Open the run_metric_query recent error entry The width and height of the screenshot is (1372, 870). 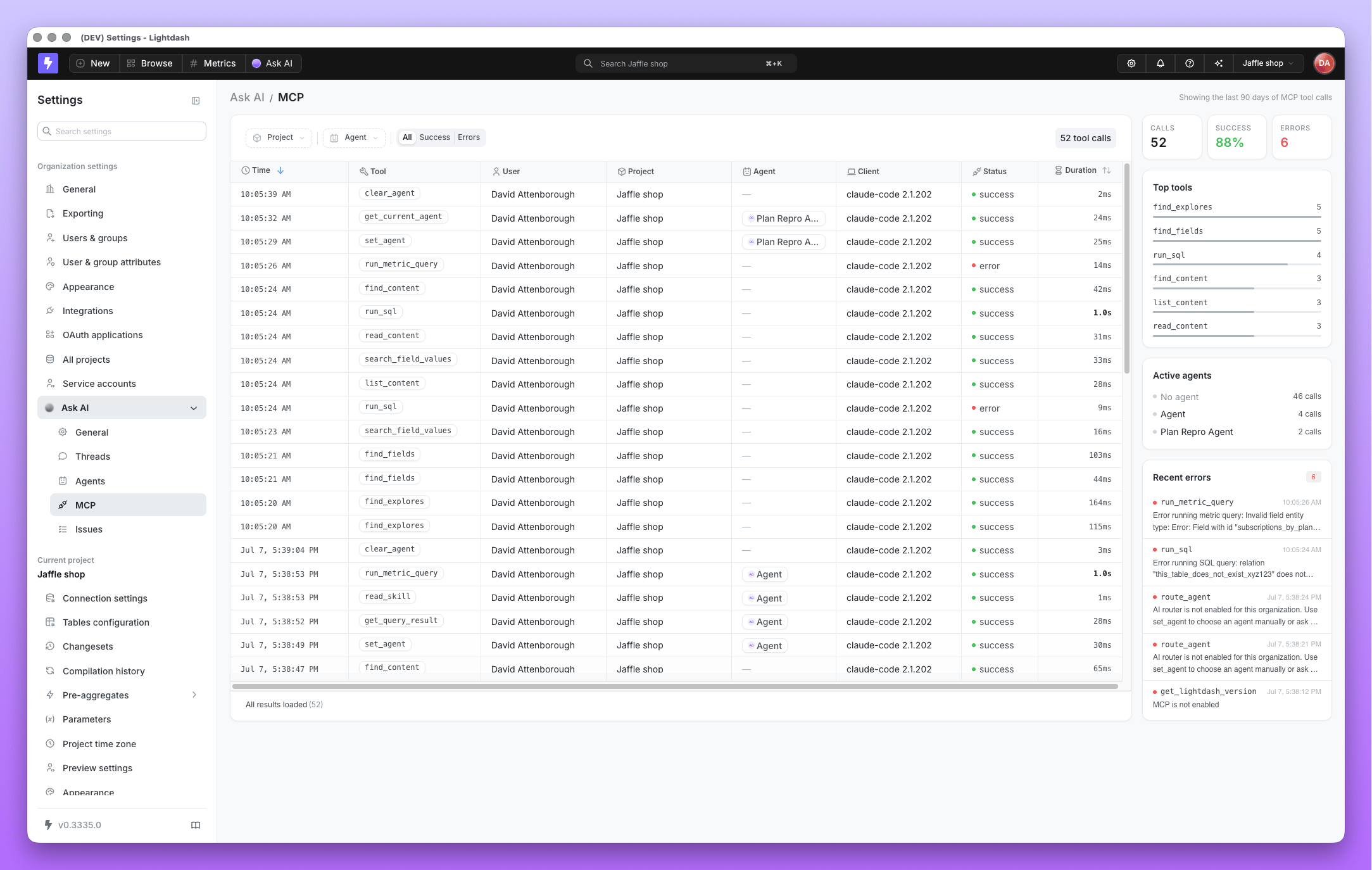click(1237, 515)
